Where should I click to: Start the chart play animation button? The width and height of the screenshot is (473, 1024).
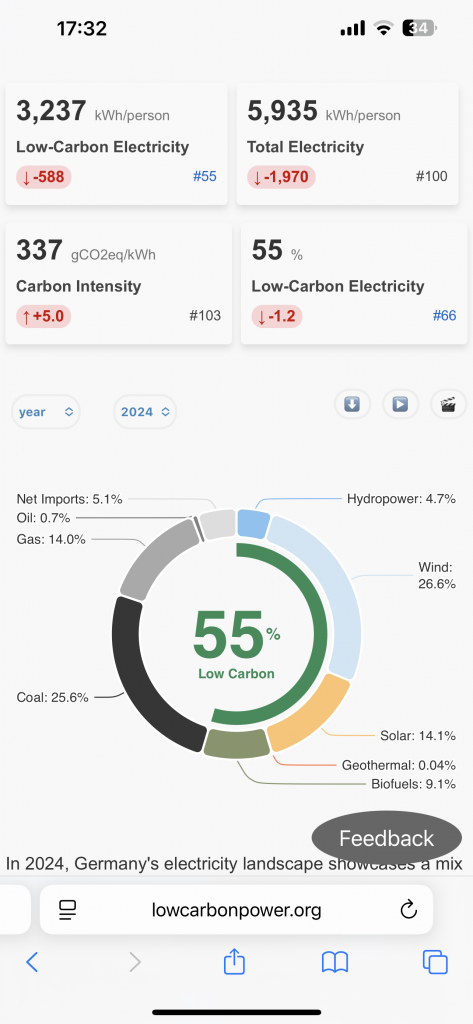pyautogui.click(x=400, y=404)
